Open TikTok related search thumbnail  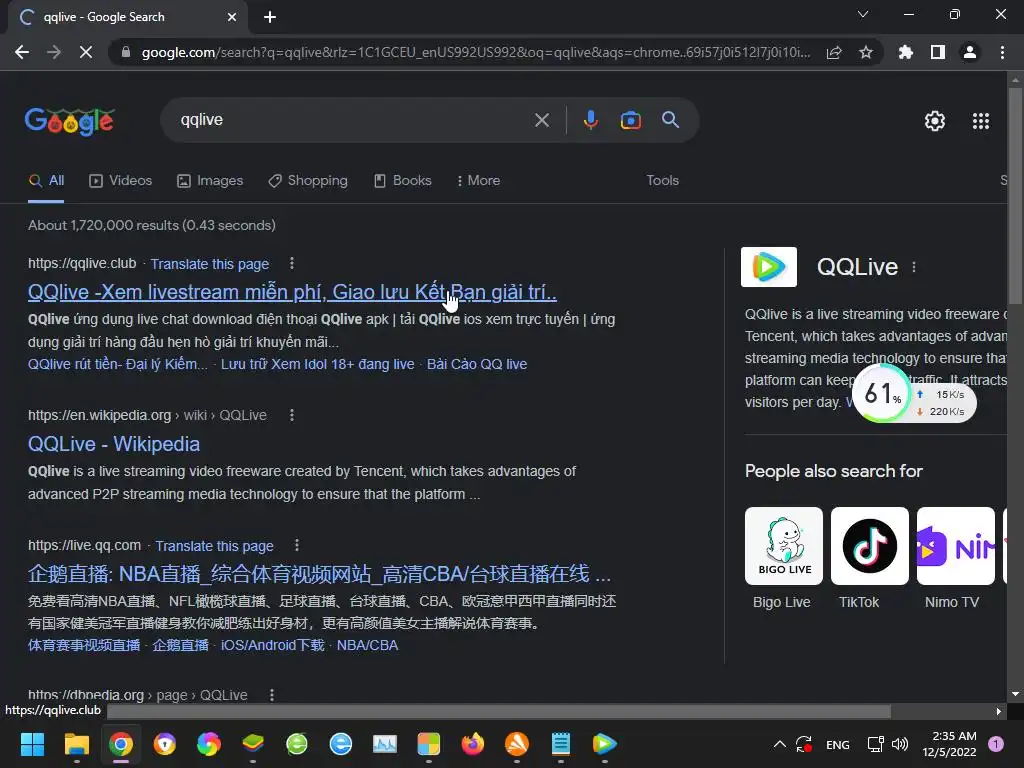869,546
